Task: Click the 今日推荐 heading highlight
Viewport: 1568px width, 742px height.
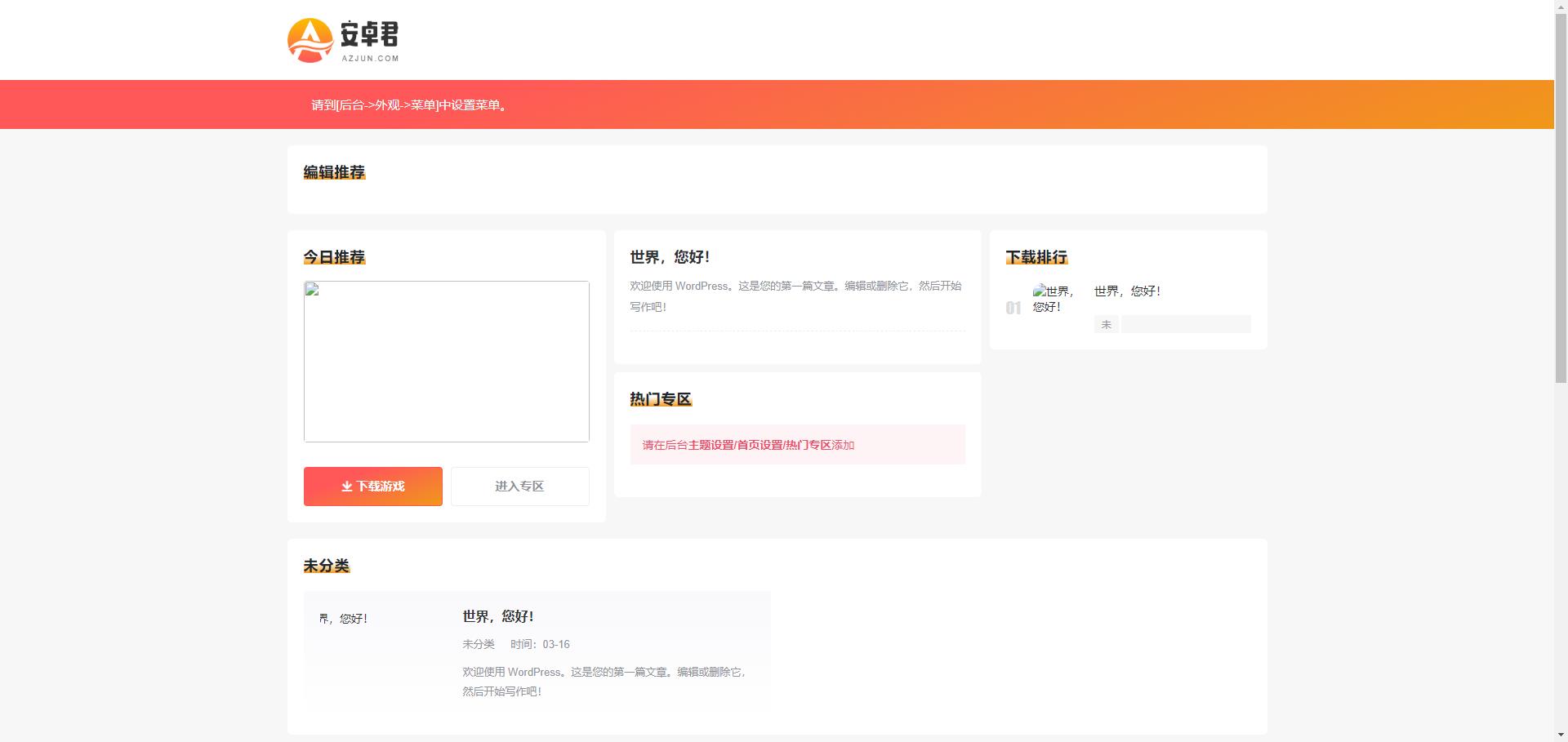Action: coord(334,257)
